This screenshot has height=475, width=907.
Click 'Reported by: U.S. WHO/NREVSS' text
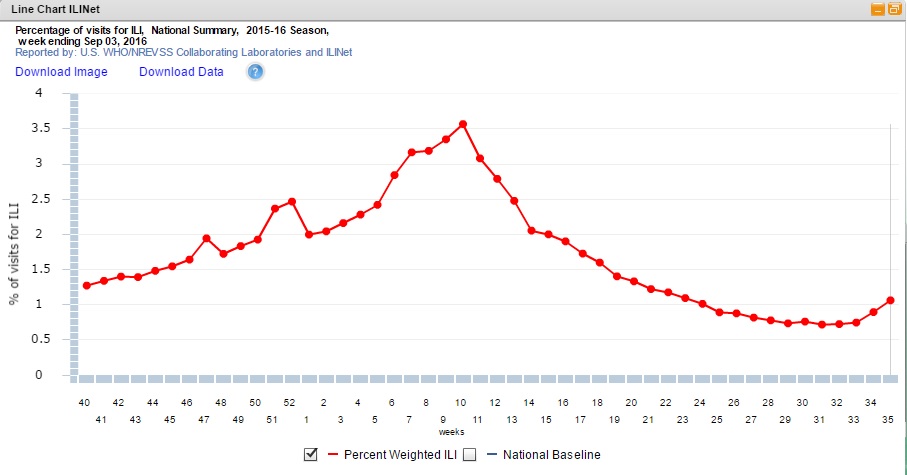[x=94, y=52]
